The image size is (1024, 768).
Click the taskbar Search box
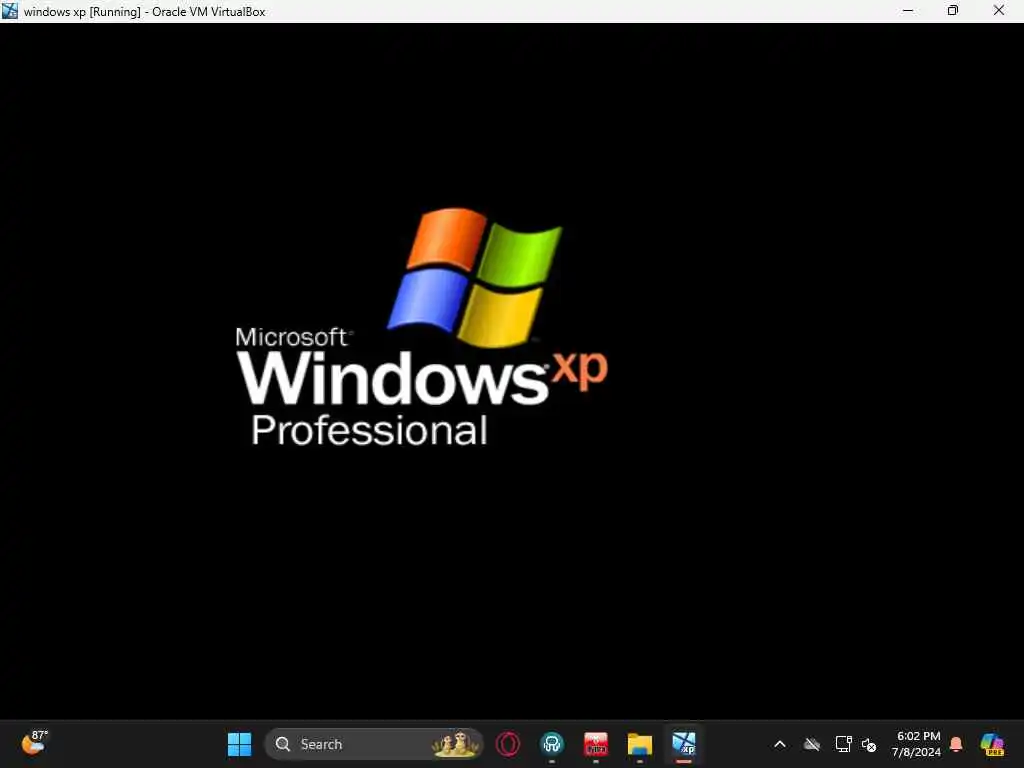[374, 744]
